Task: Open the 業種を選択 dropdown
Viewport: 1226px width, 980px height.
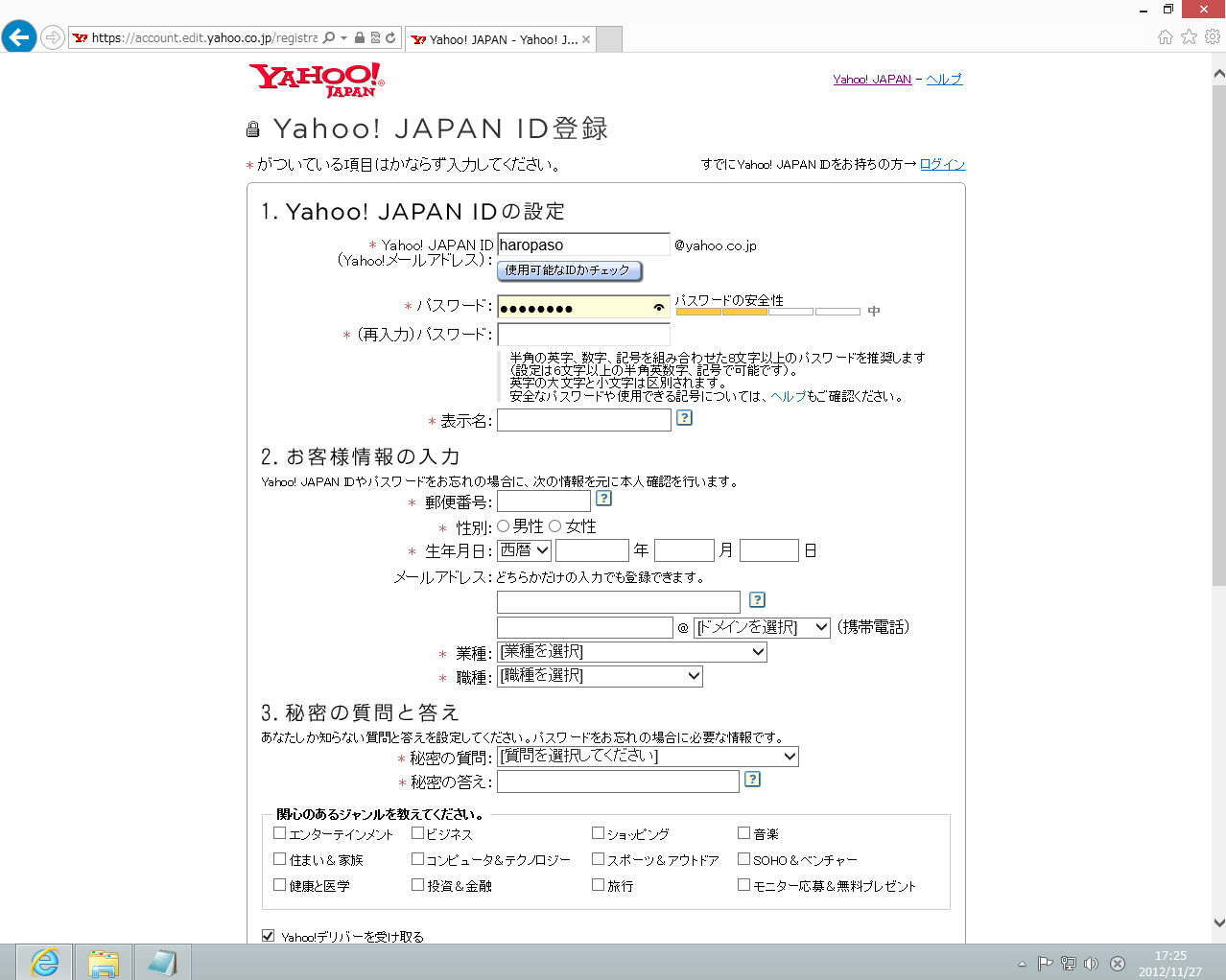Action: click(632, 652)
